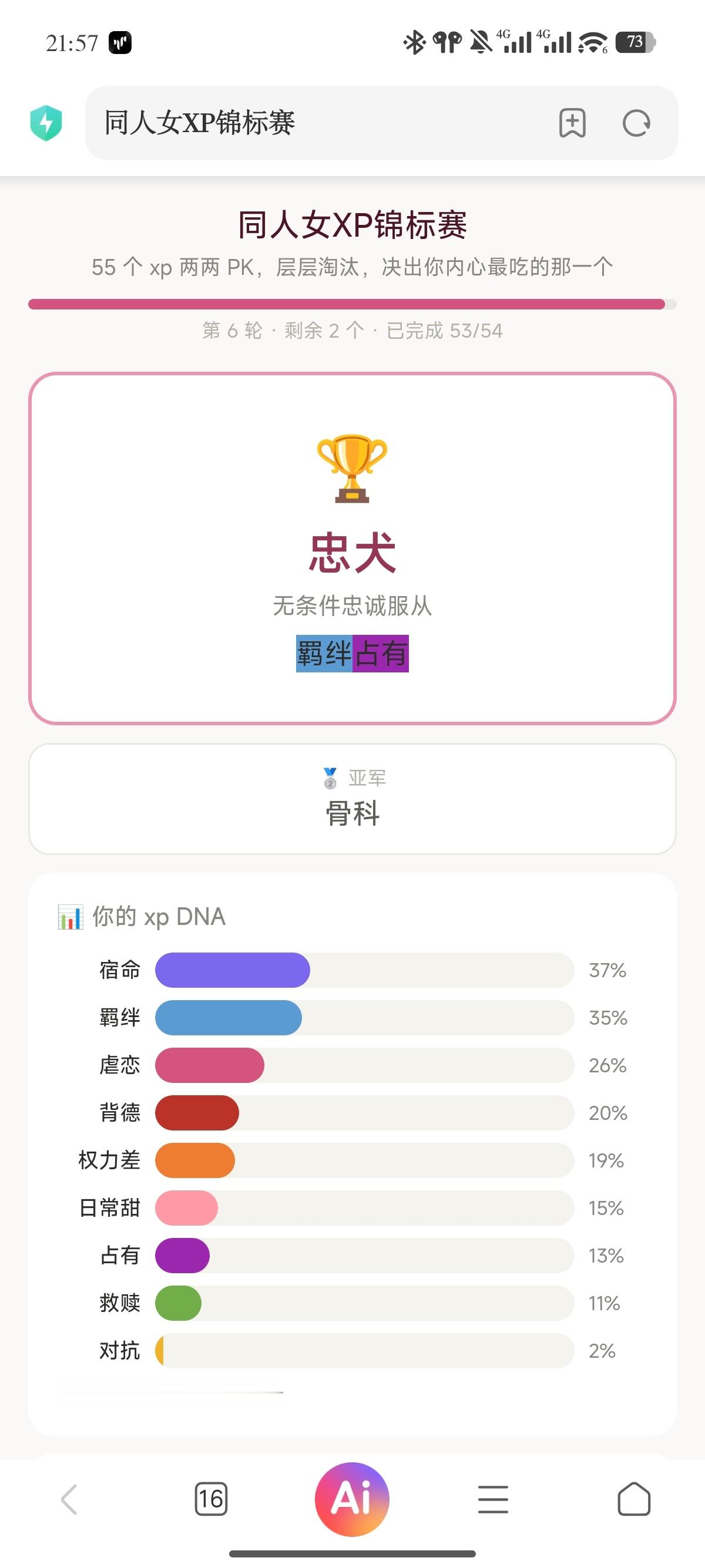Tap the green shield security icon
705x1568 pixels.
(x=46, y=123)
